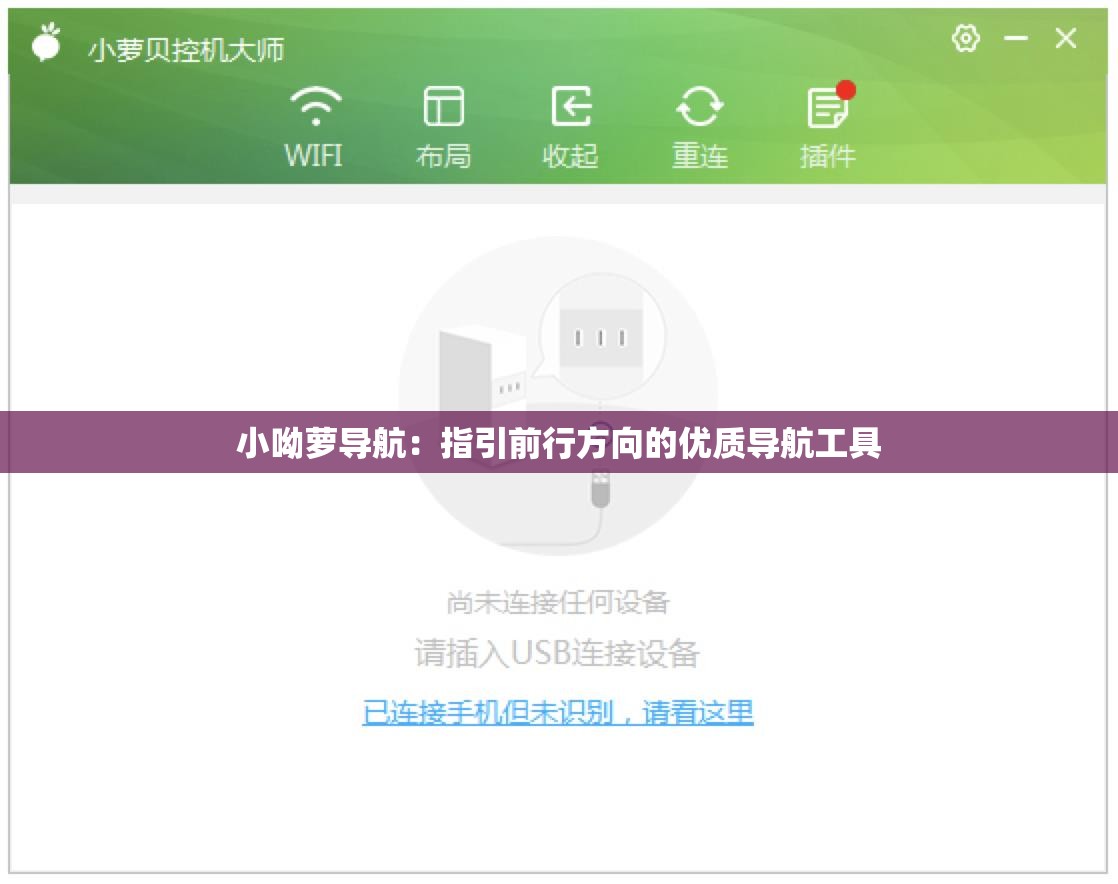
Task: Select the 布局 toolbar label
Action: 443,156
